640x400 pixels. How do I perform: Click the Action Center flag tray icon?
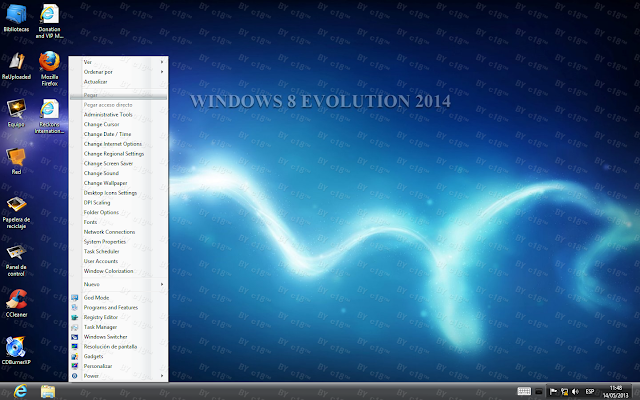(x=553, y=392)
